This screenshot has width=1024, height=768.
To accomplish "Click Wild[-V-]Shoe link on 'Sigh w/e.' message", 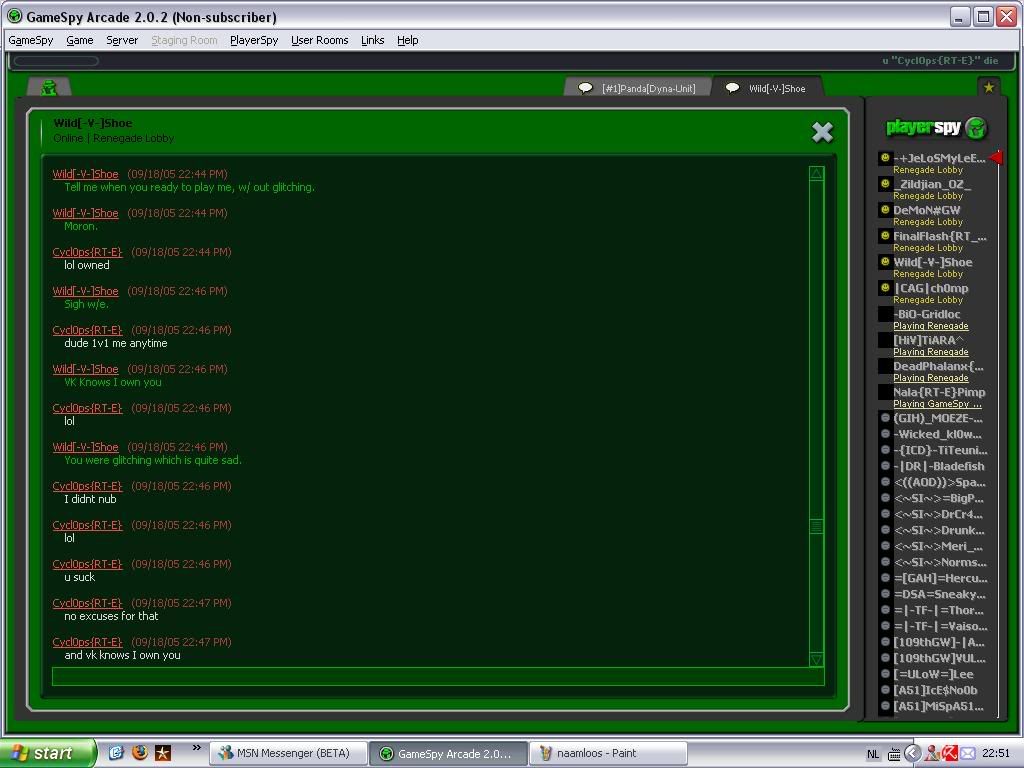I will [86, 291].
